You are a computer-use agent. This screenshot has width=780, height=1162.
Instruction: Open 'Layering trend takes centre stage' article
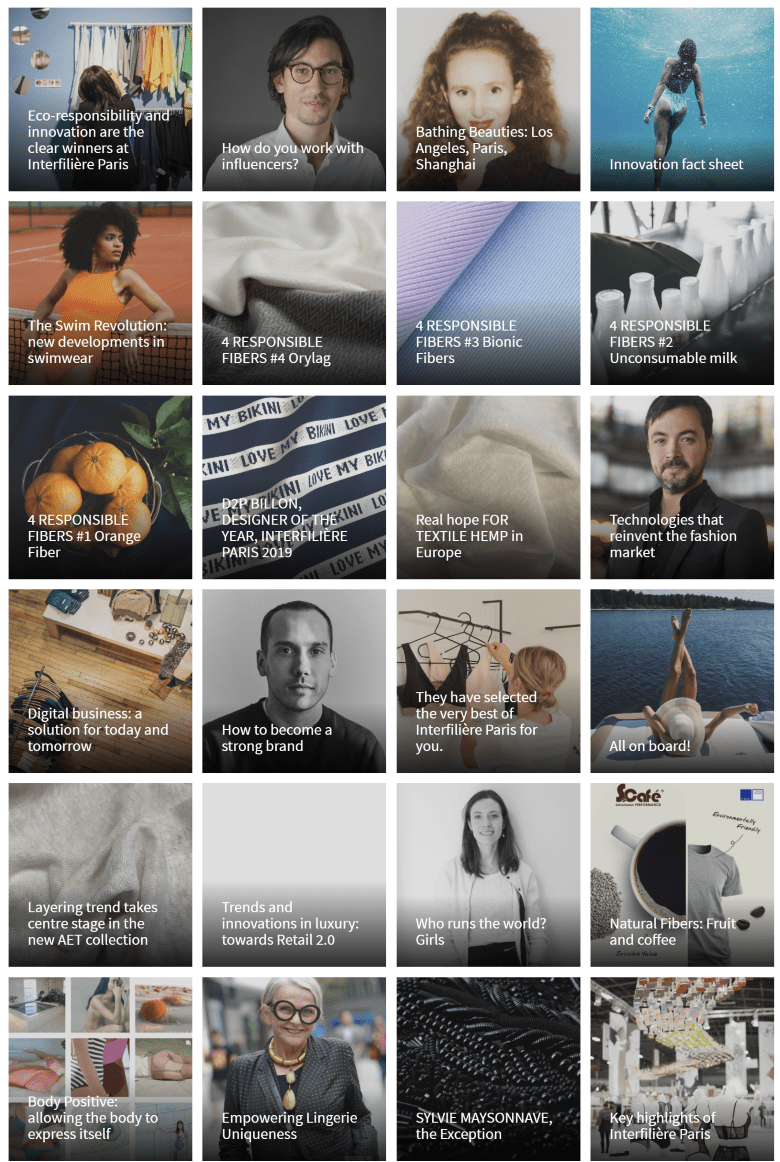100,875
